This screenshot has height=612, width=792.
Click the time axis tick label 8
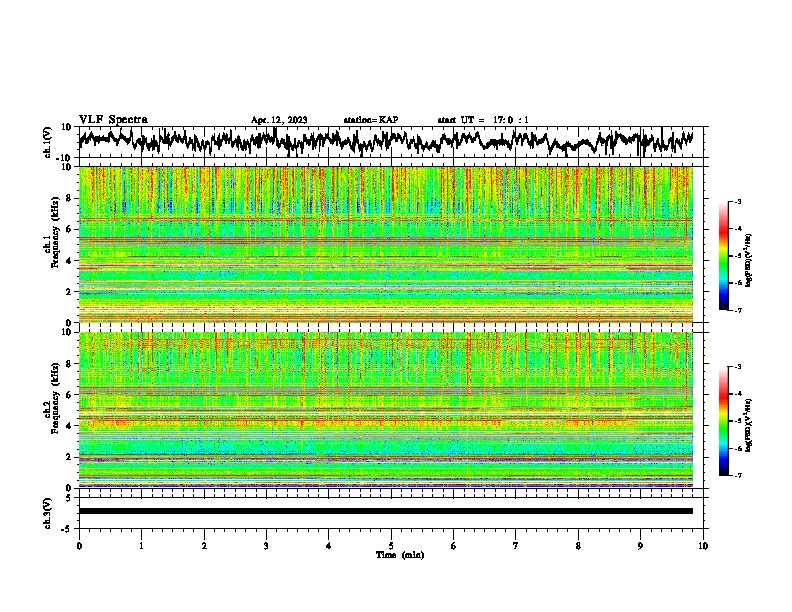pyautogui.click(x=578, y=546)
